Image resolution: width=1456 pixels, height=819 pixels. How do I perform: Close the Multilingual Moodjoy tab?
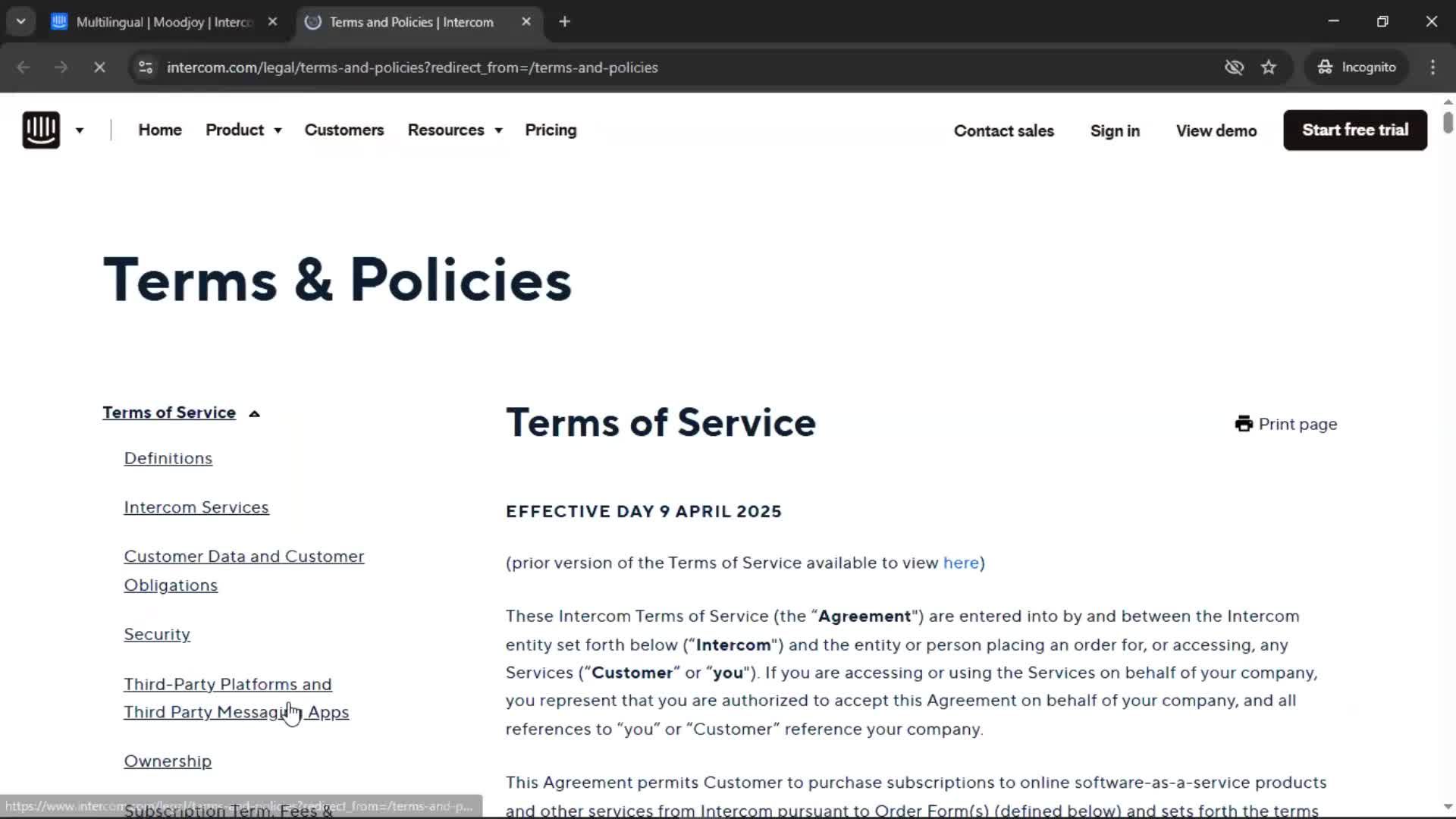tap(273, 22)
